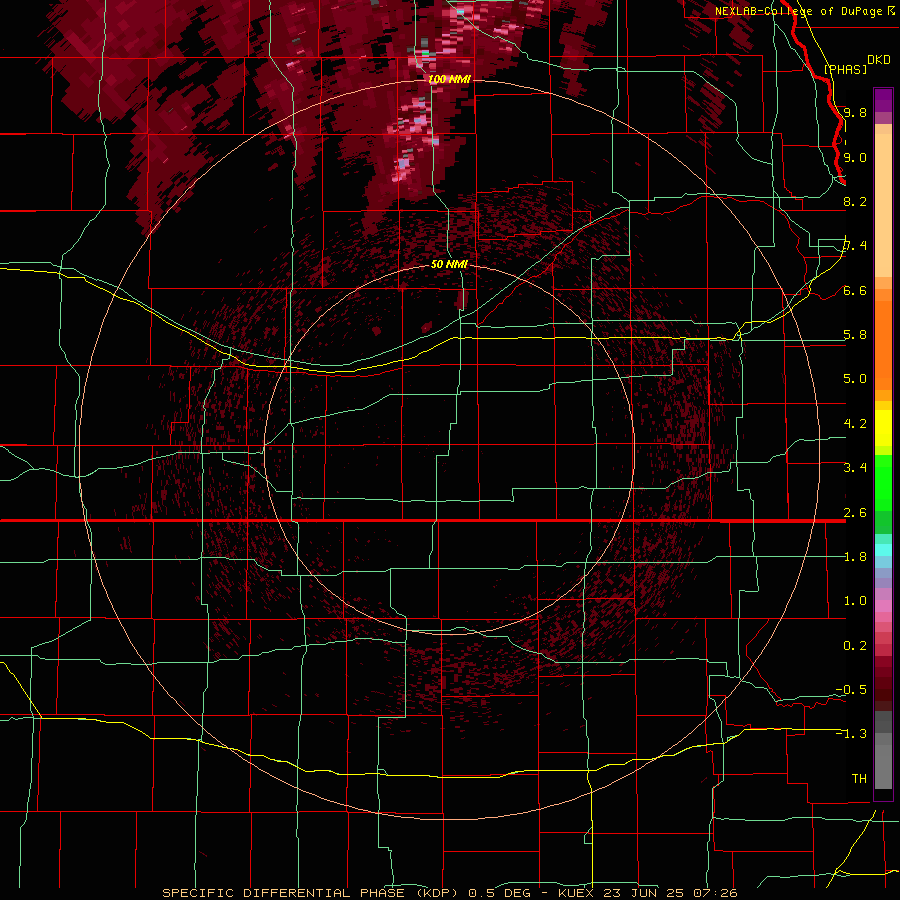Click the 8.2 value on the color scale
This screenshot has height=900, width=900.
click(855, 201)
